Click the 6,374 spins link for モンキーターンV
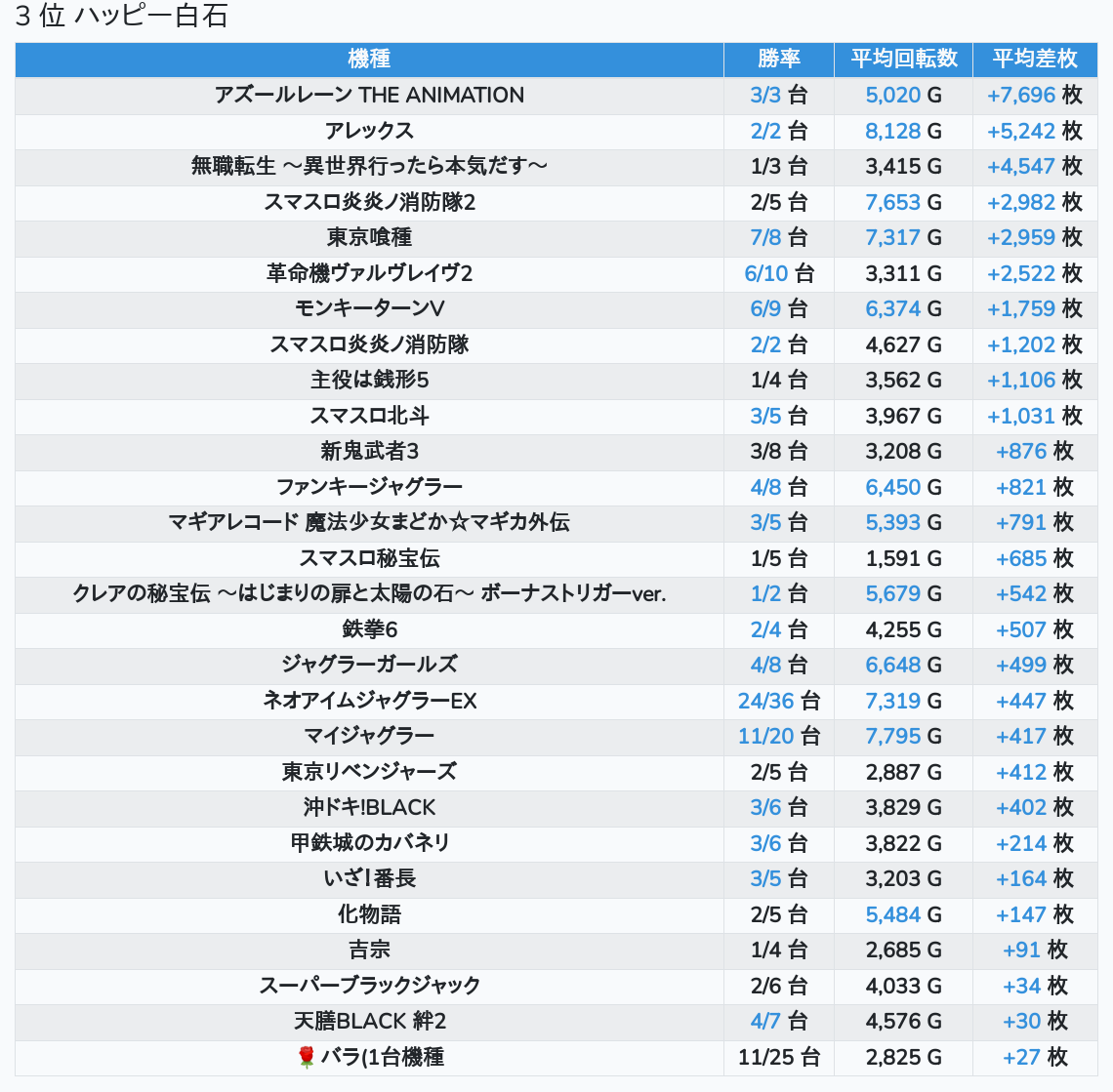 point(892,309)
